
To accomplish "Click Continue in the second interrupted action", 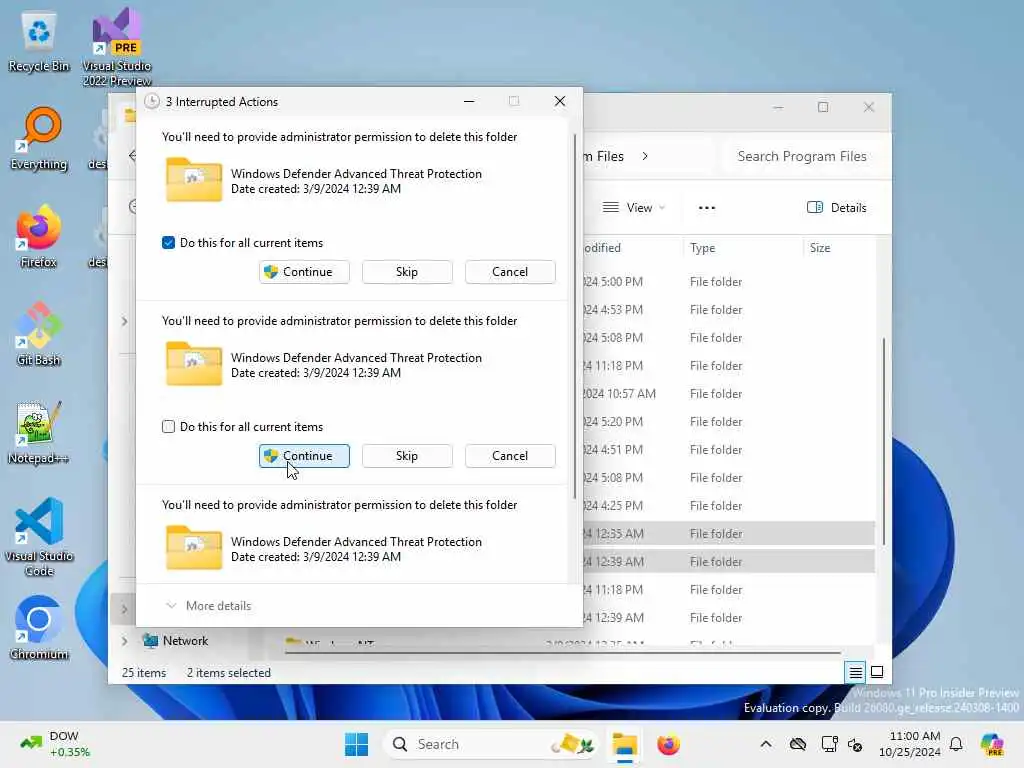I will coord(304,456).
